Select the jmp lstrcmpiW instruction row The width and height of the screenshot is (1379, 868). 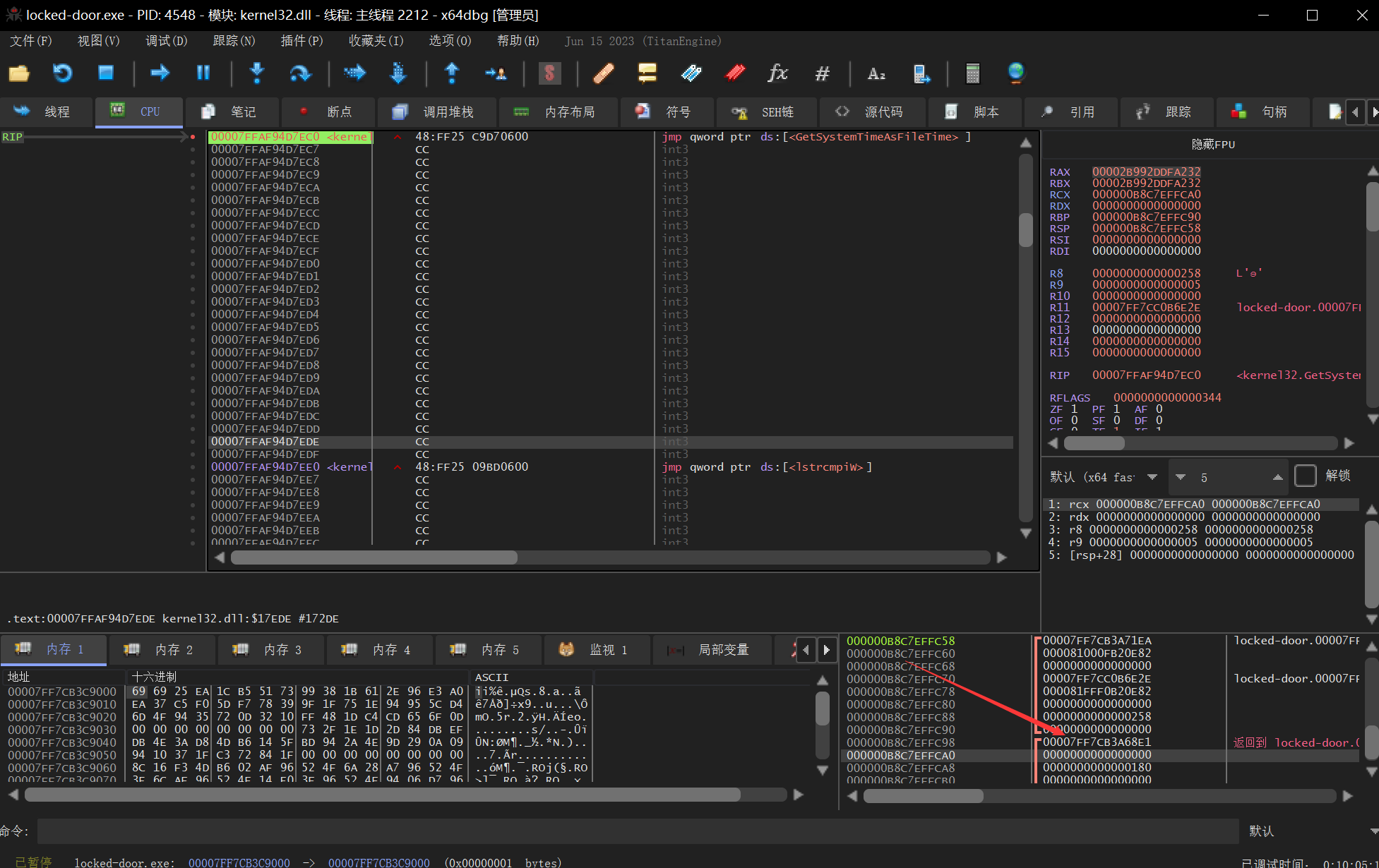pyautogui.click(x=611, y=467)
